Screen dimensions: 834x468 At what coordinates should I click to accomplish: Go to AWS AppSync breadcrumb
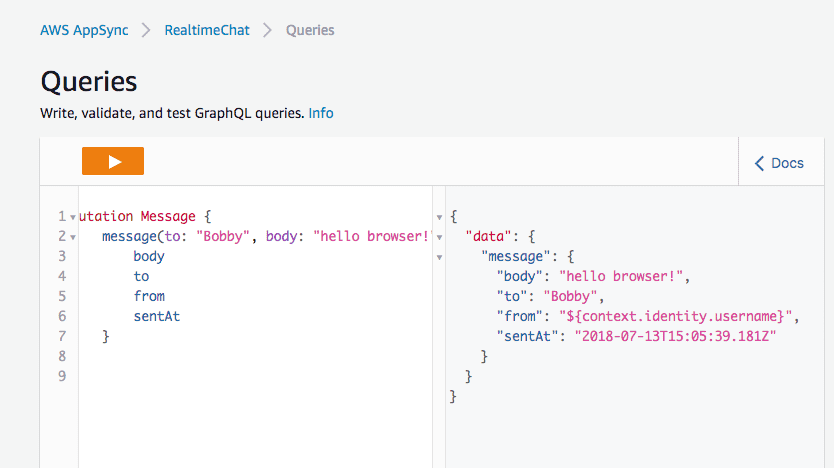[83, 30]
